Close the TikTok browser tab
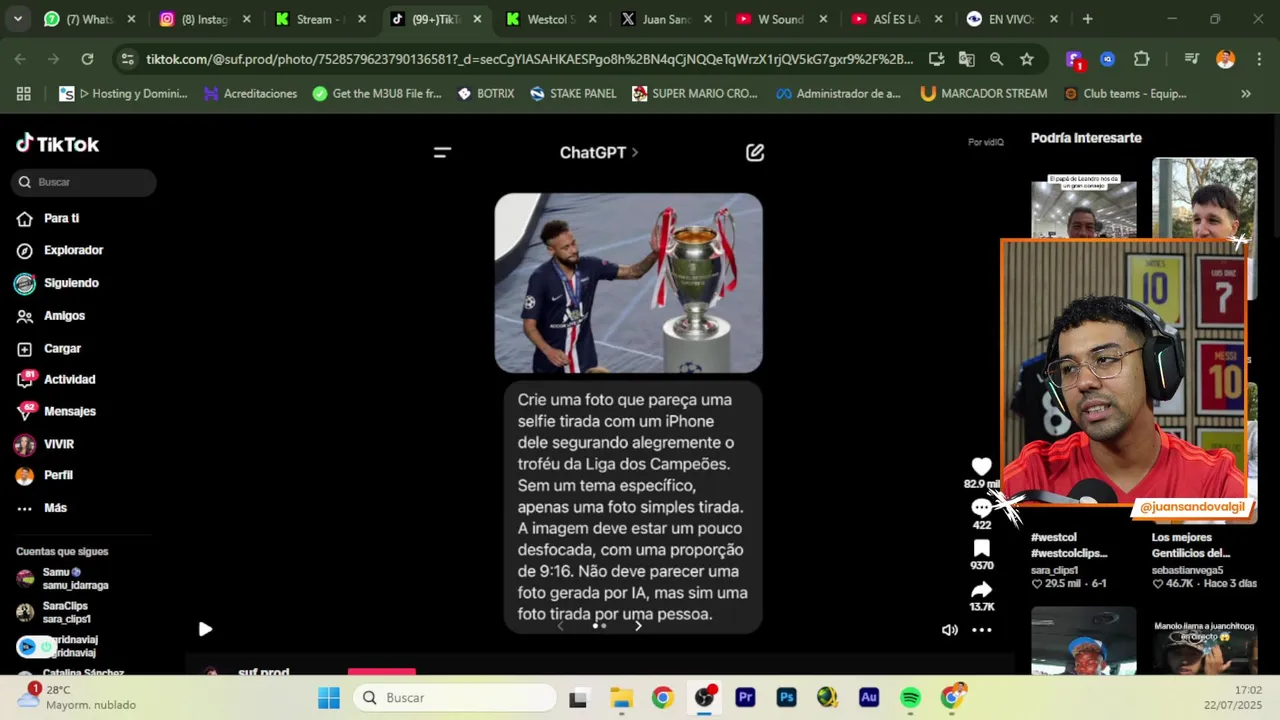Screen dimensions: 1280x720 click(477, 19)
